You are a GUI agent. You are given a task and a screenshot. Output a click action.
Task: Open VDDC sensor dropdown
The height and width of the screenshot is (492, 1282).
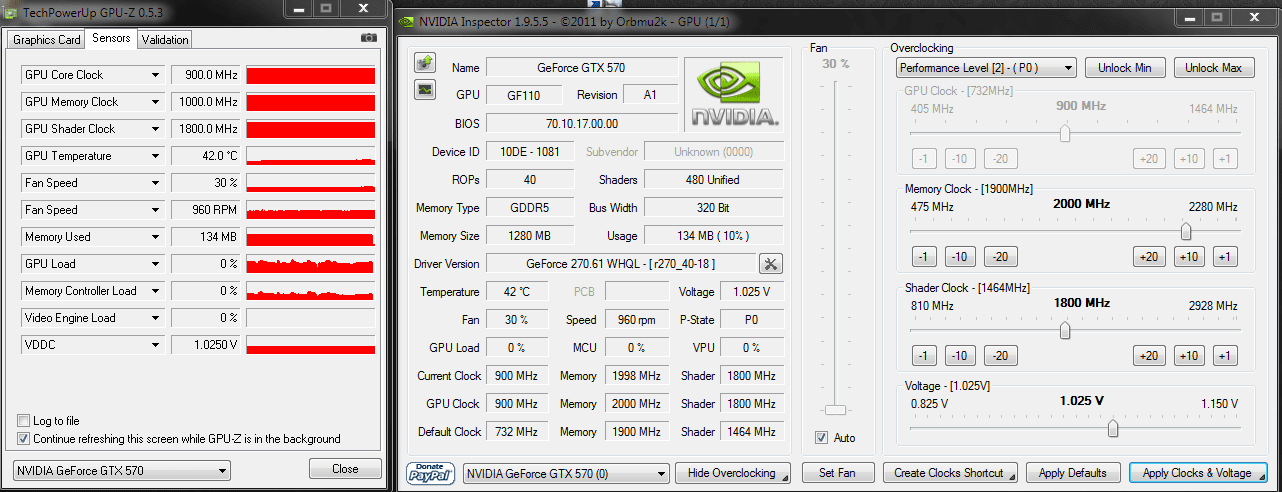pyautogui.click(x=155, y=345)
